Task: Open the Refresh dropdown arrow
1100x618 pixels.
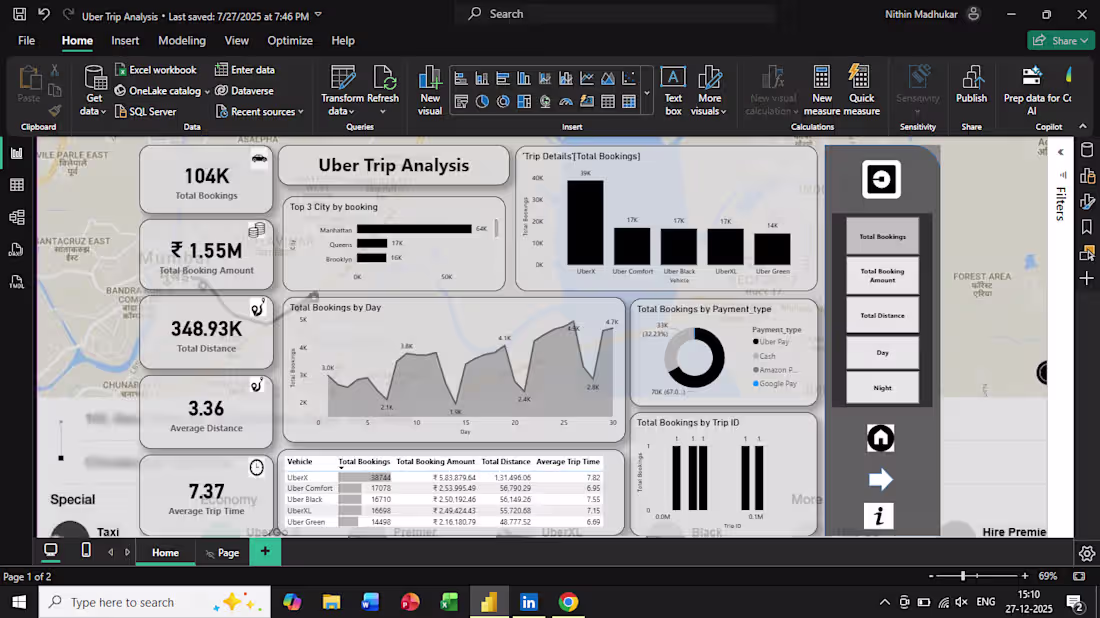Action: coord(383,112)
